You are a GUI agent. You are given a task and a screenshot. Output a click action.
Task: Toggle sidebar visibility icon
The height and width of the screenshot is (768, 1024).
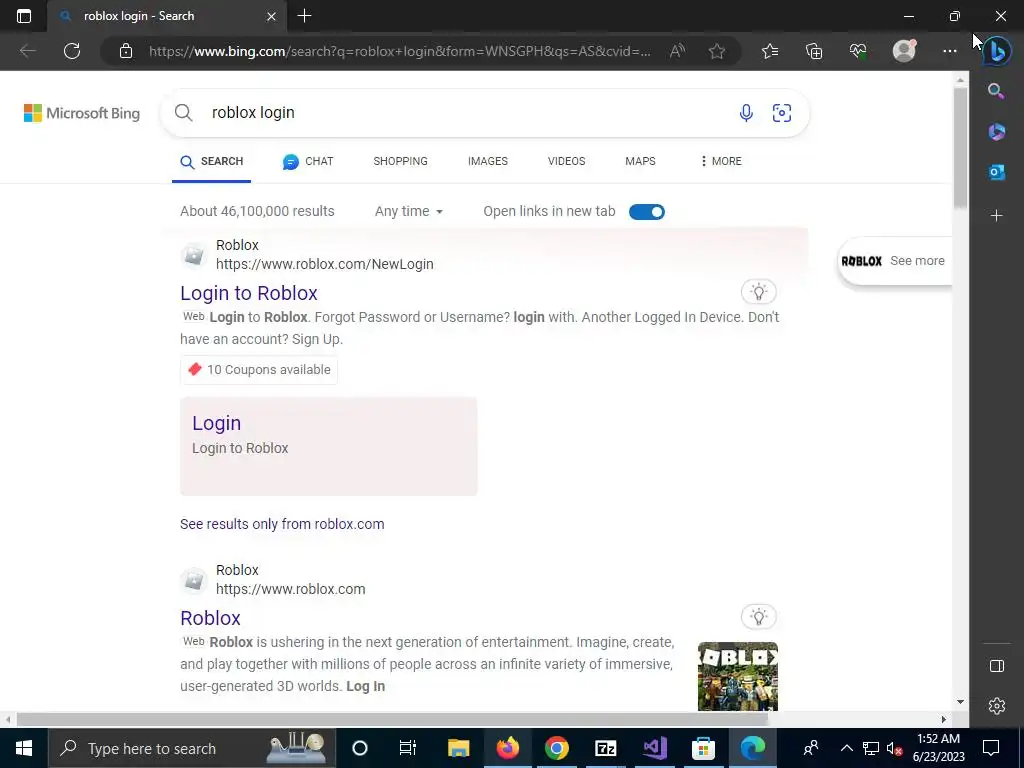(x=996, y=666)
